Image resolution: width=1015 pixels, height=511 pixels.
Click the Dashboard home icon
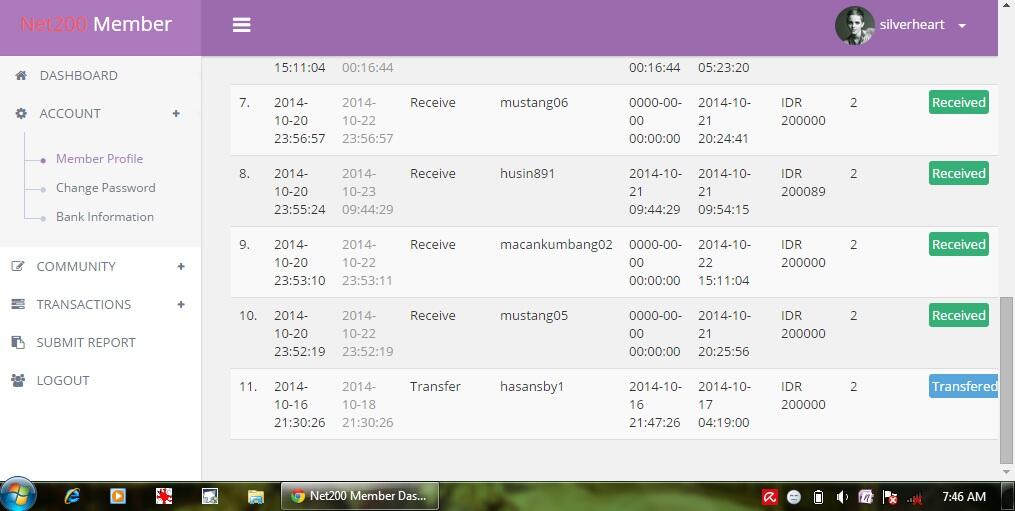tap(21, 75)
